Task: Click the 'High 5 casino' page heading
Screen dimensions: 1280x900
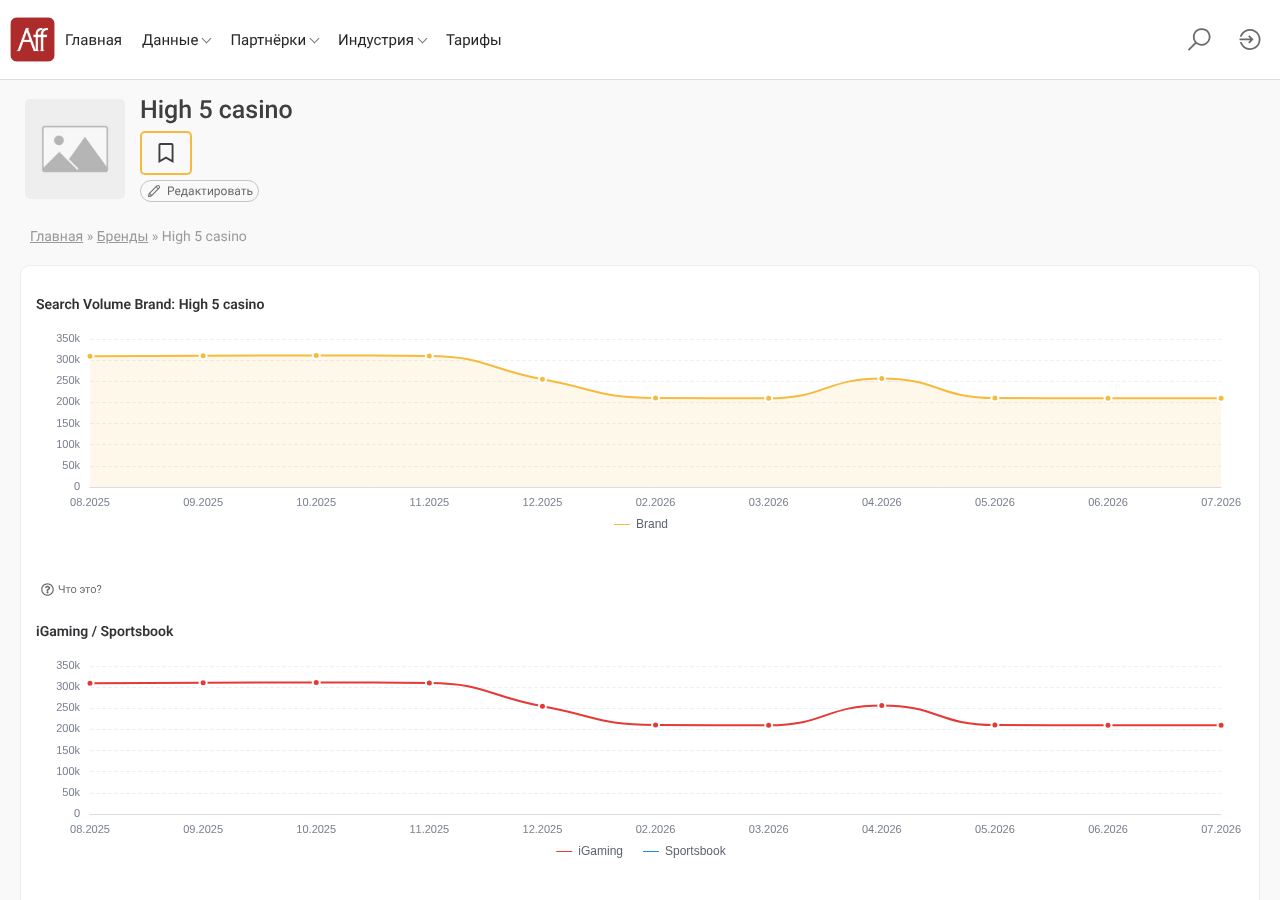Action: [216, 110]
